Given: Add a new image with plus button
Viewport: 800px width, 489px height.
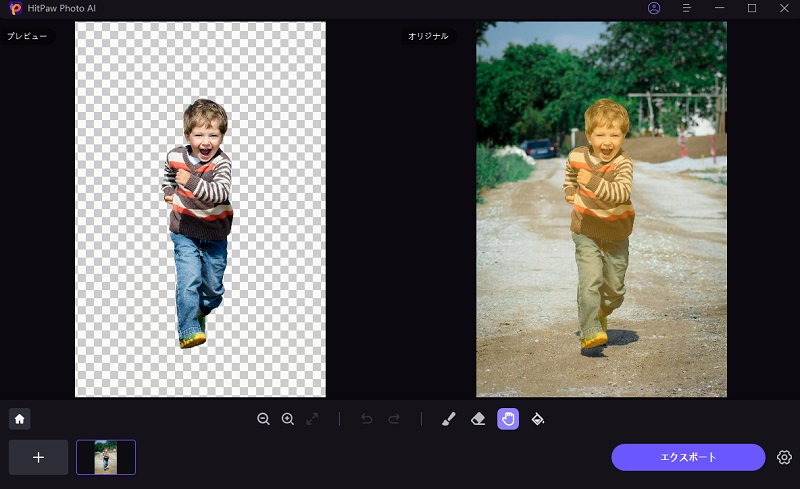Looking at the screenshot, I should pos(39,457).
